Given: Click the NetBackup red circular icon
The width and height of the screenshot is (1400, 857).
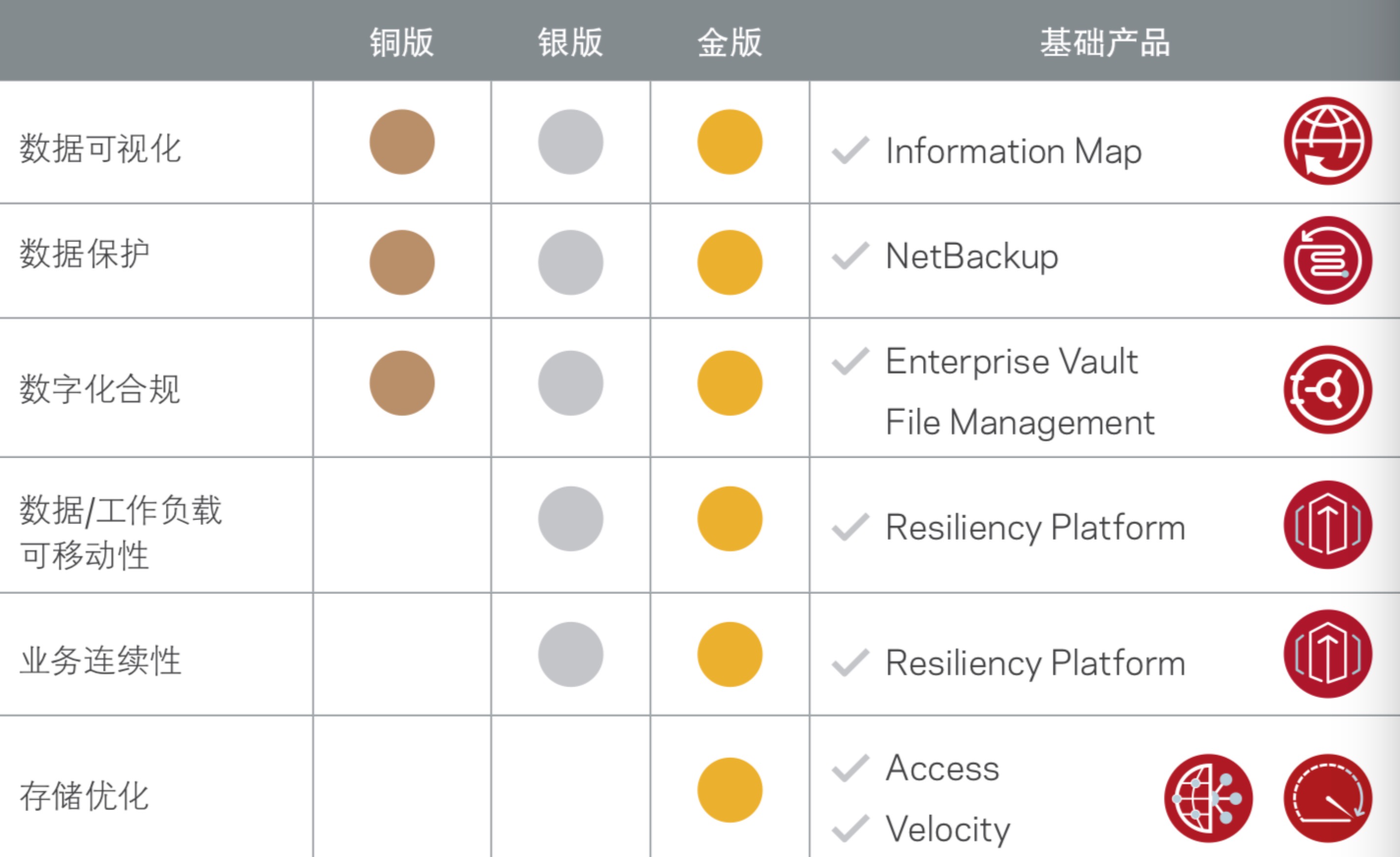Looking at the screenshot, I should 1327,260.
